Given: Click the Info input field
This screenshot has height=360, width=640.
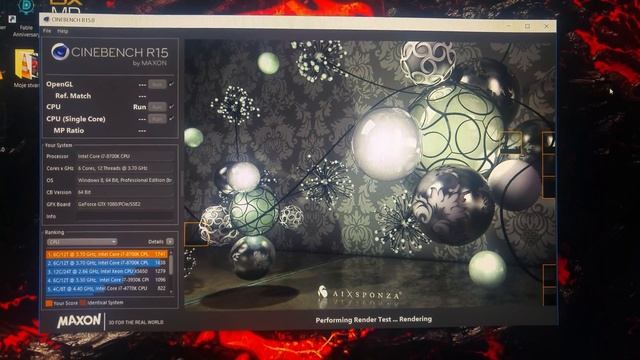Looking at the screenshot, I should click(125, 216).
